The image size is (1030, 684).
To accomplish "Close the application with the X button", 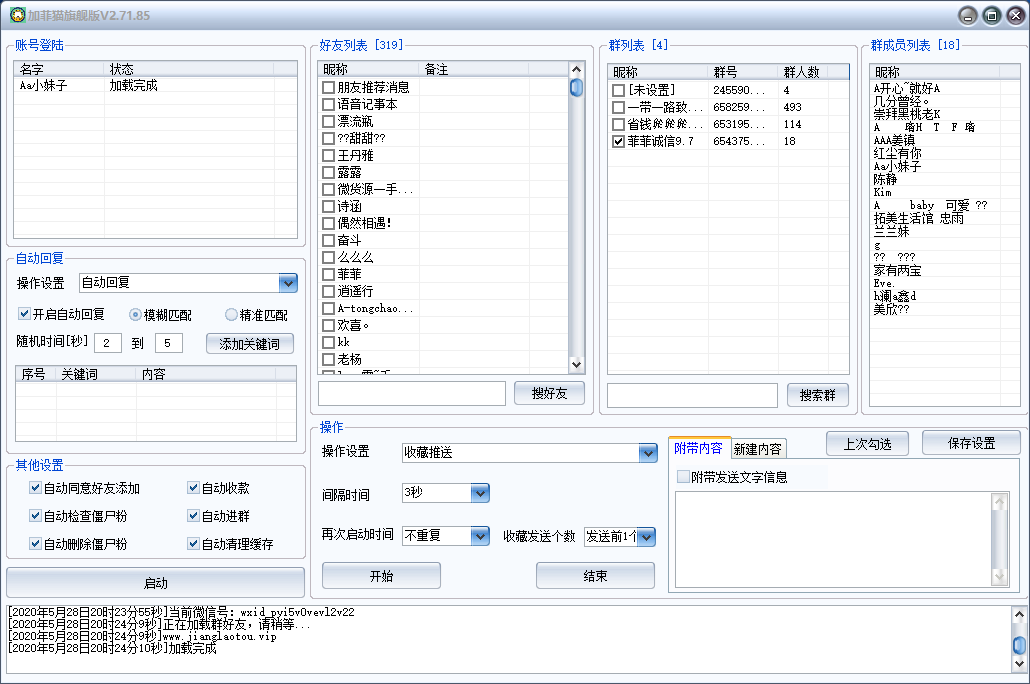I will tap(1014, 15).
